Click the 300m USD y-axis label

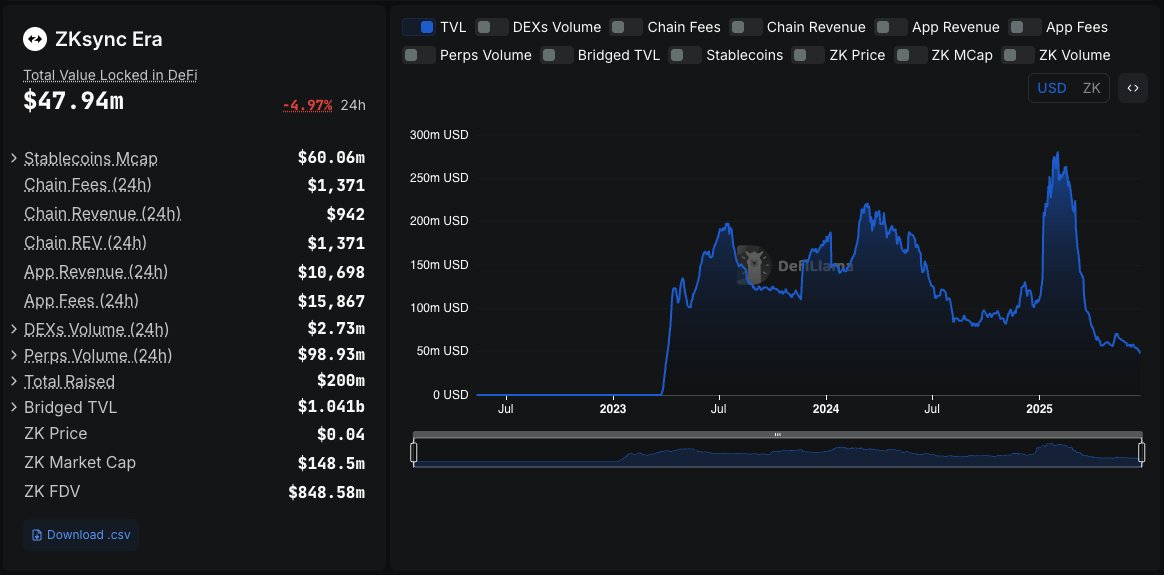(439, 135)
